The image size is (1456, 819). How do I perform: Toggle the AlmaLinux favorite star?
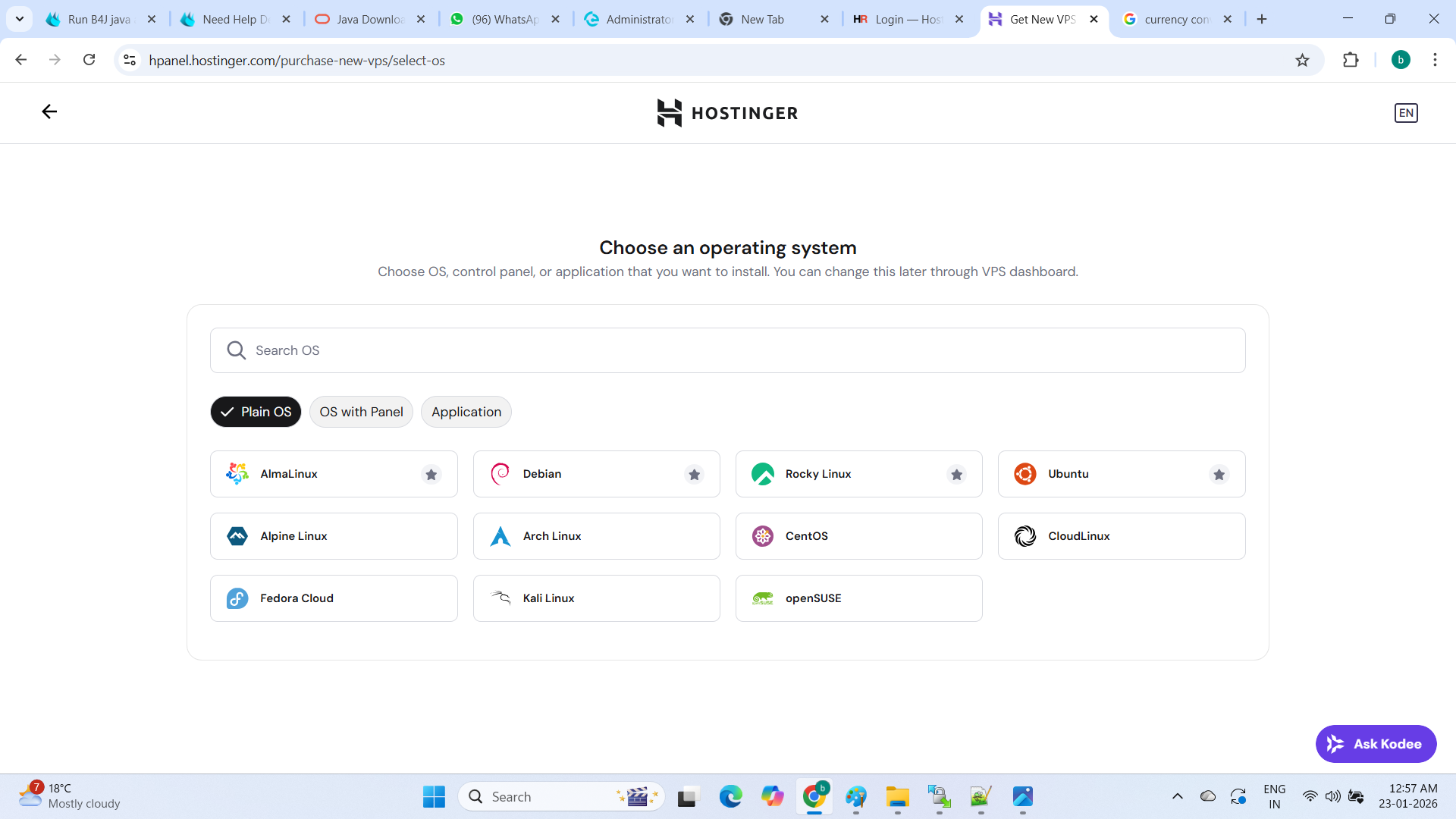click(x=431, y=475)
